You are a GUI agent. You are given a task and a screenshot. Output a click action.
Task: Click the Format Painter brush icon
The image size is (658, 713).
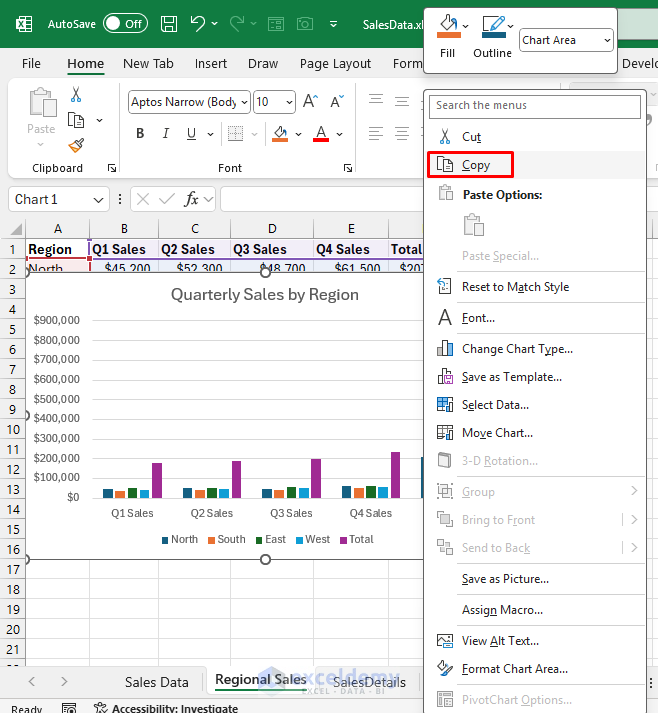click(x=76, y=145)
